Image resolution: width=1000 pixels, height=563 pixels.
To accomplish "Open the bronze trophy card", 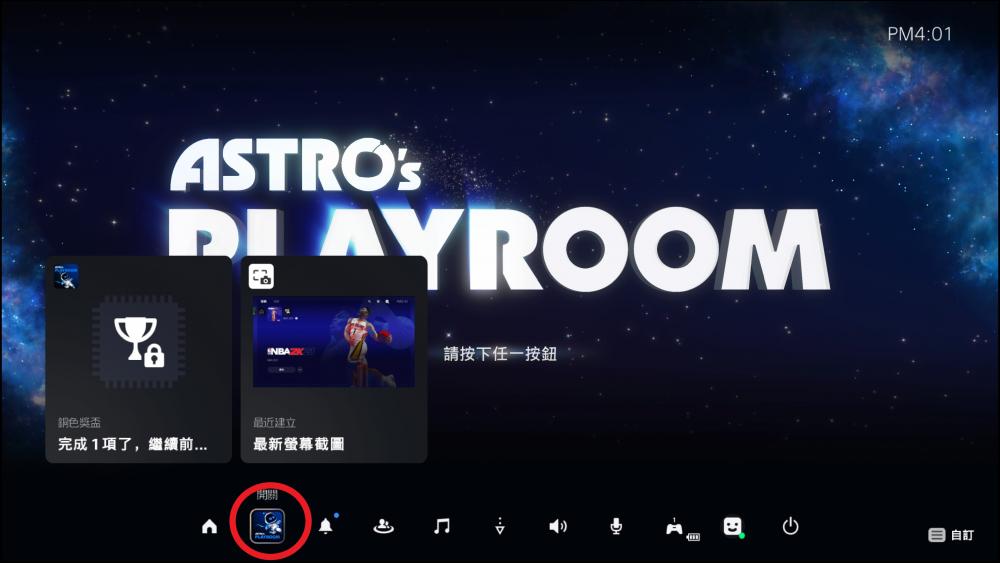I will pyautogui.click(x=138, y=360).
